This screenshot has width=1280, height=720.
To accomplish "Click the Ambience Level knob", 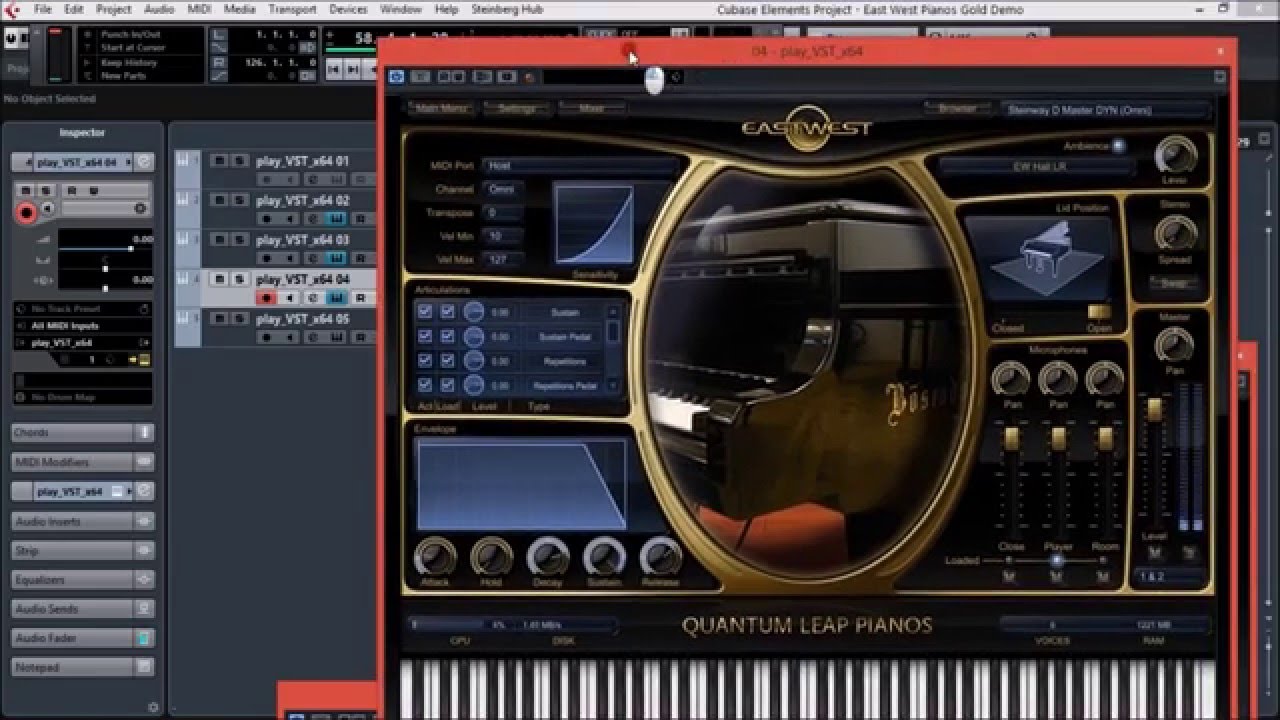I will 1175,156.
